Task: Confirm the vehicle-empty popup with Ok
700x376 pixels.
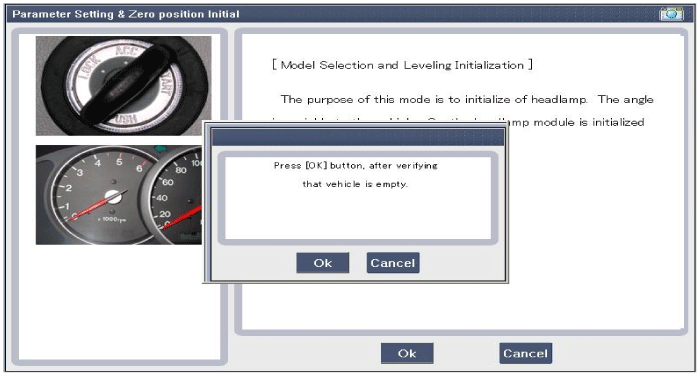Action: [x=323, y=263]
